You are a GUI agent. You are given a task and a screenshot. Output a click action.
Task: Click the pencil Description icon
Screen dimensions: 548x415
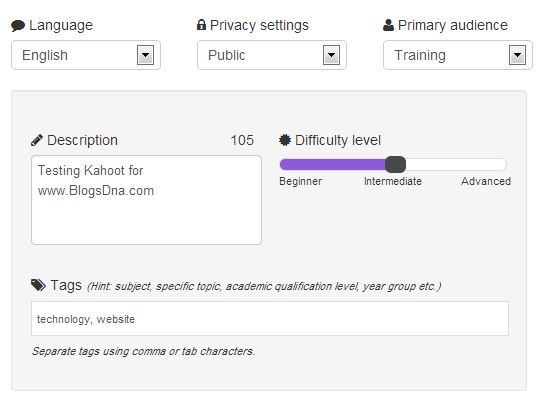[x=37, y=140]
